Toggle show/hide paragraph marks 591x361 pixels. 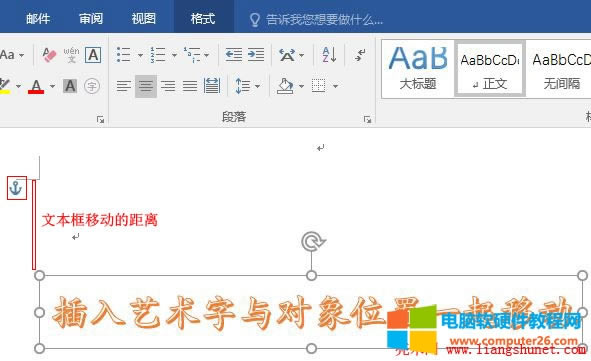(360, 55)
